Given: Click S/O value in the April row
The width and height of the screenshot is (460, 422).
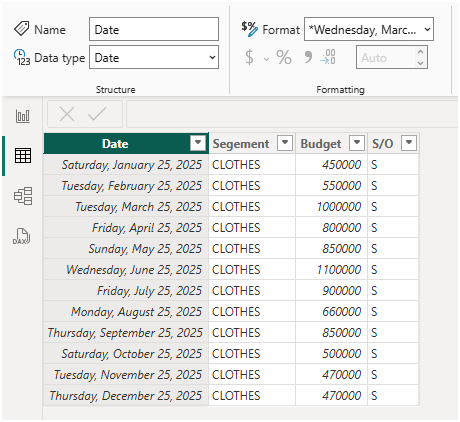Looking at the screenshot, I should tap(393, 228).
